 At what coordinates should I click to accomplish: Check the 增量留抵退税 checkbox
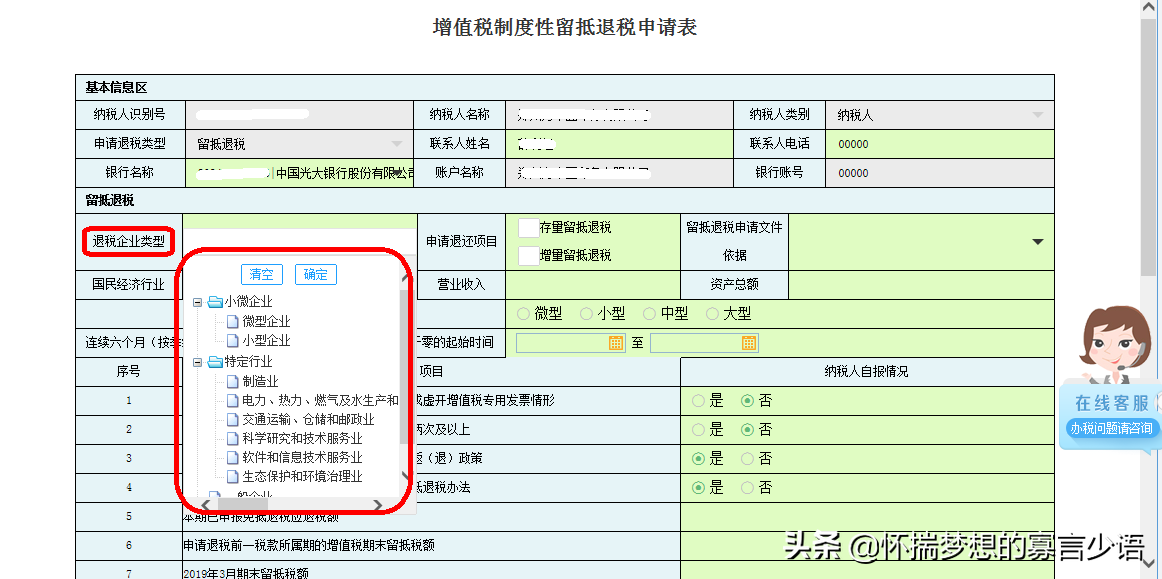[x=528, y=255]
